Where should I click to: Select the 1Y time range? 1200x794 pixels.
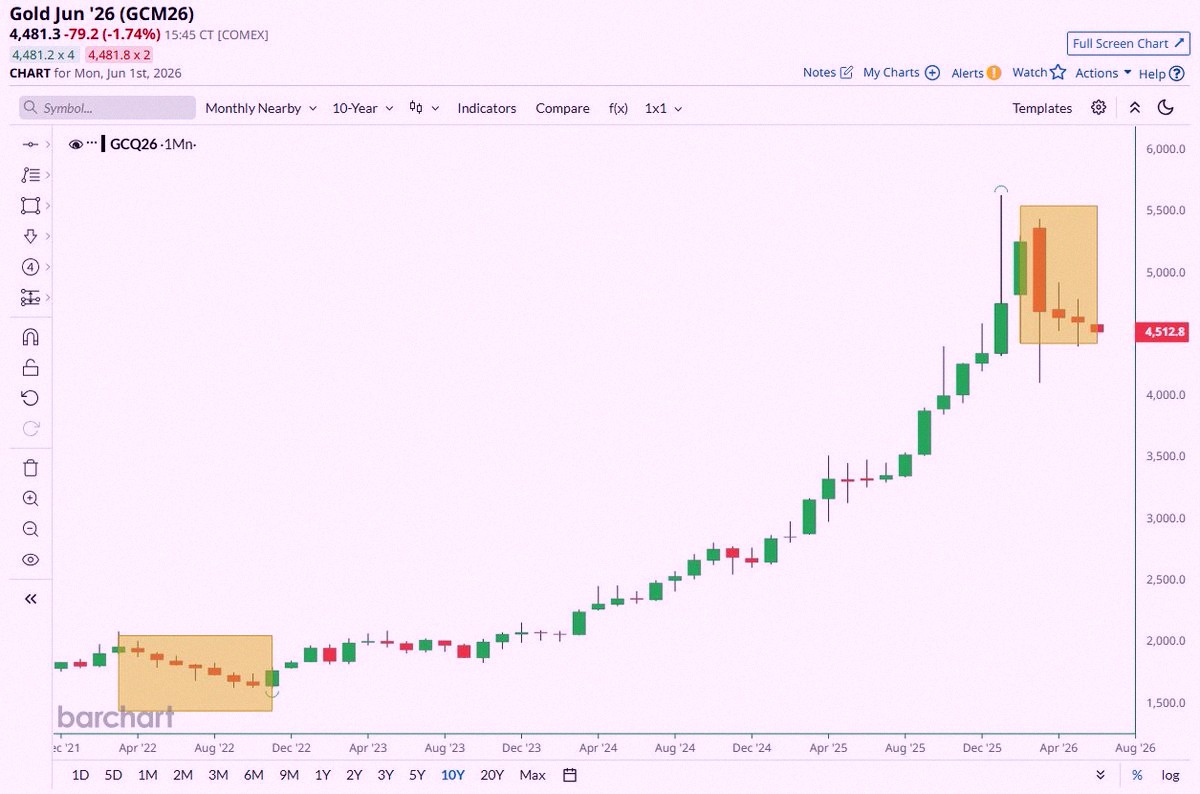point(322,775)
